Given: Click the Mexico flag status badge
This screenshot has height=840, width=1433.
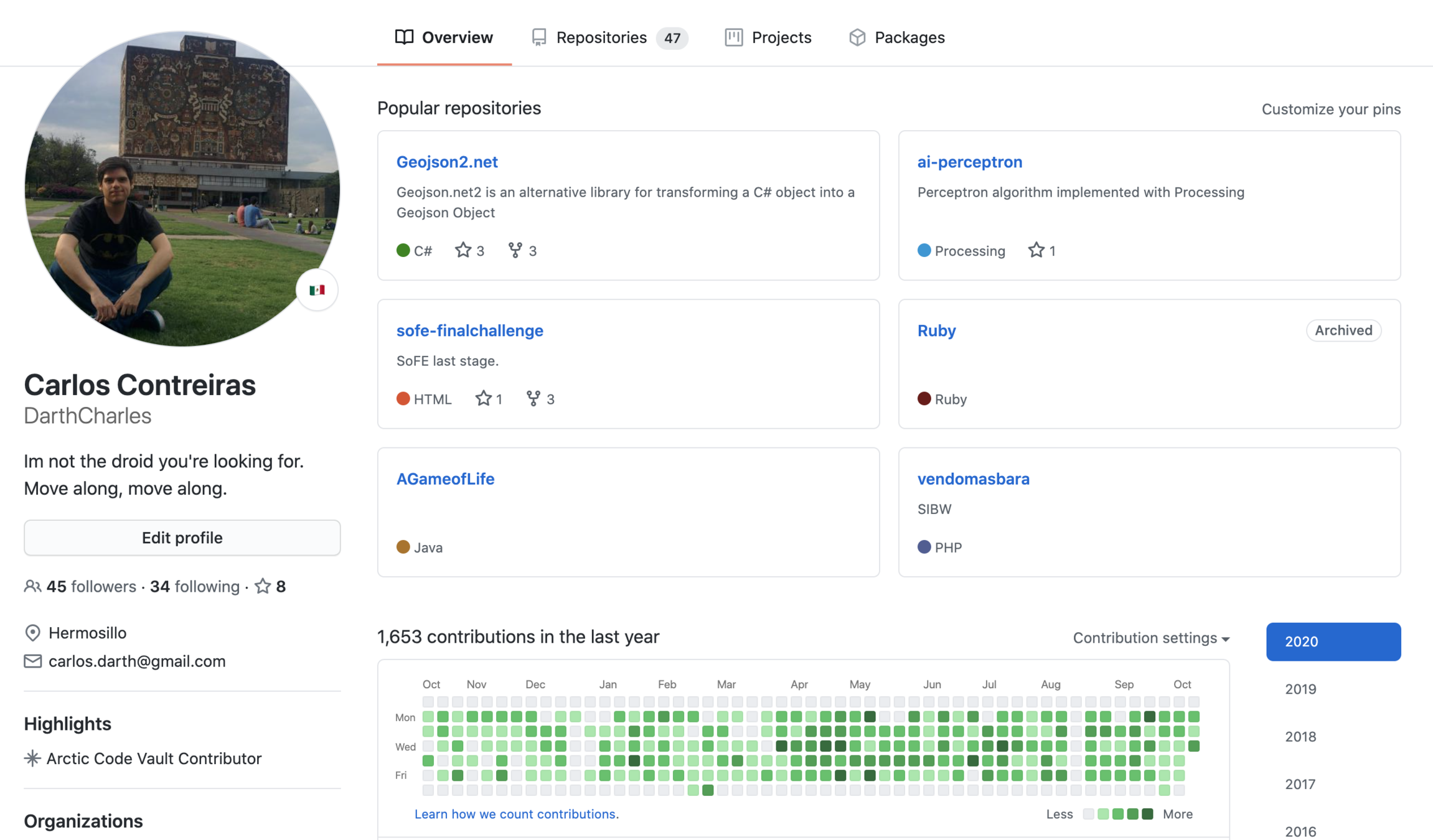Looking at the screenshot, I should click(x=317, y=290).
